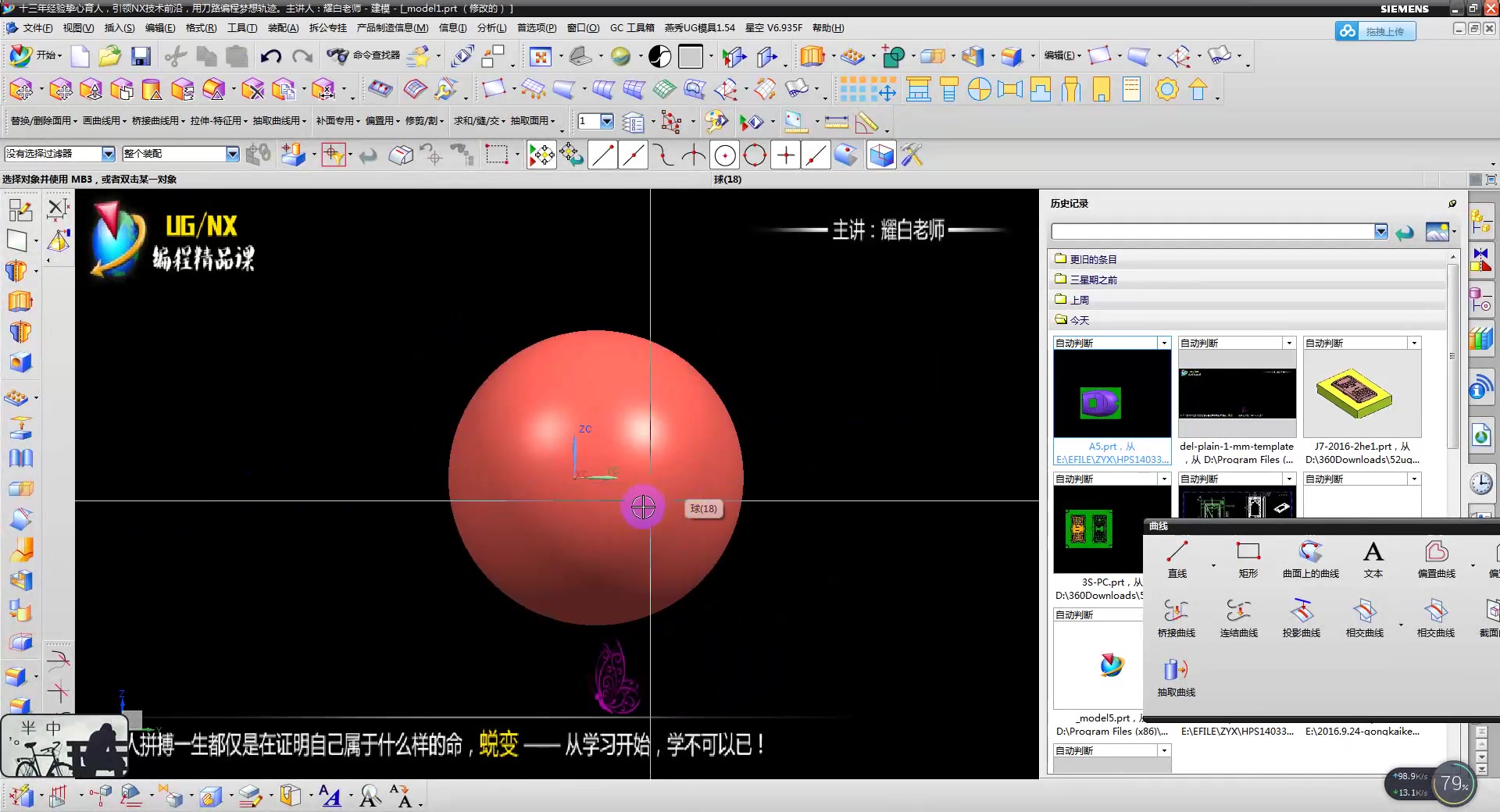Click the black-white background toggle icon
The height and width of the screenshot is (812, 1500).
[x=659, y=56]
